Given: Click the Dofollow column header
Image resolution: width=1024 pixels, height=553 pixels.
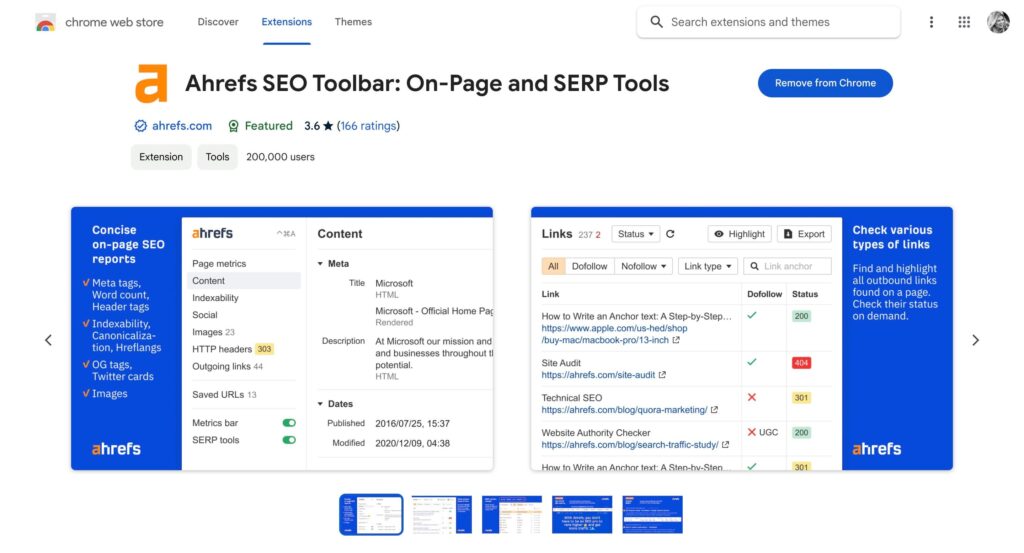Looking at the screenshot, I should (x=764, y=294).
